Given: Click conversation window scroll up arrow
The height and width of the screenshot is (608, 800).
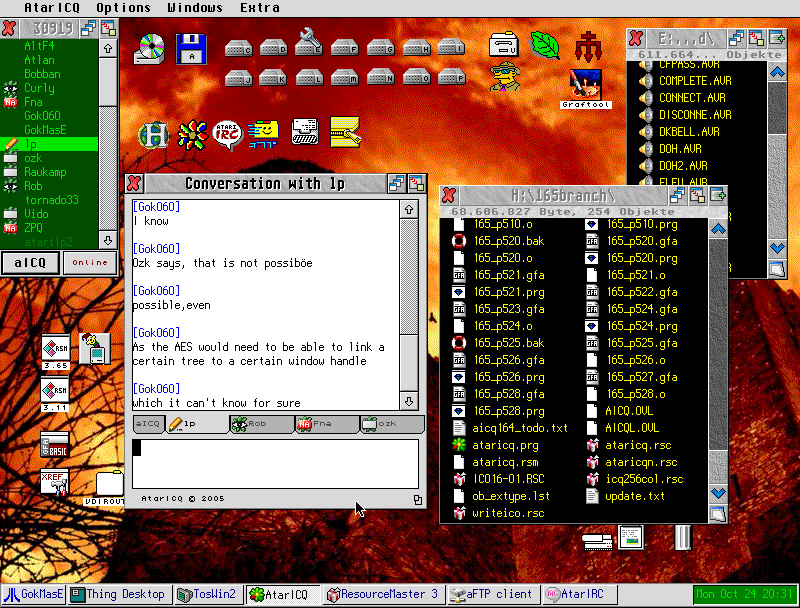Looking at the screenshot, I should click(409, 209).
